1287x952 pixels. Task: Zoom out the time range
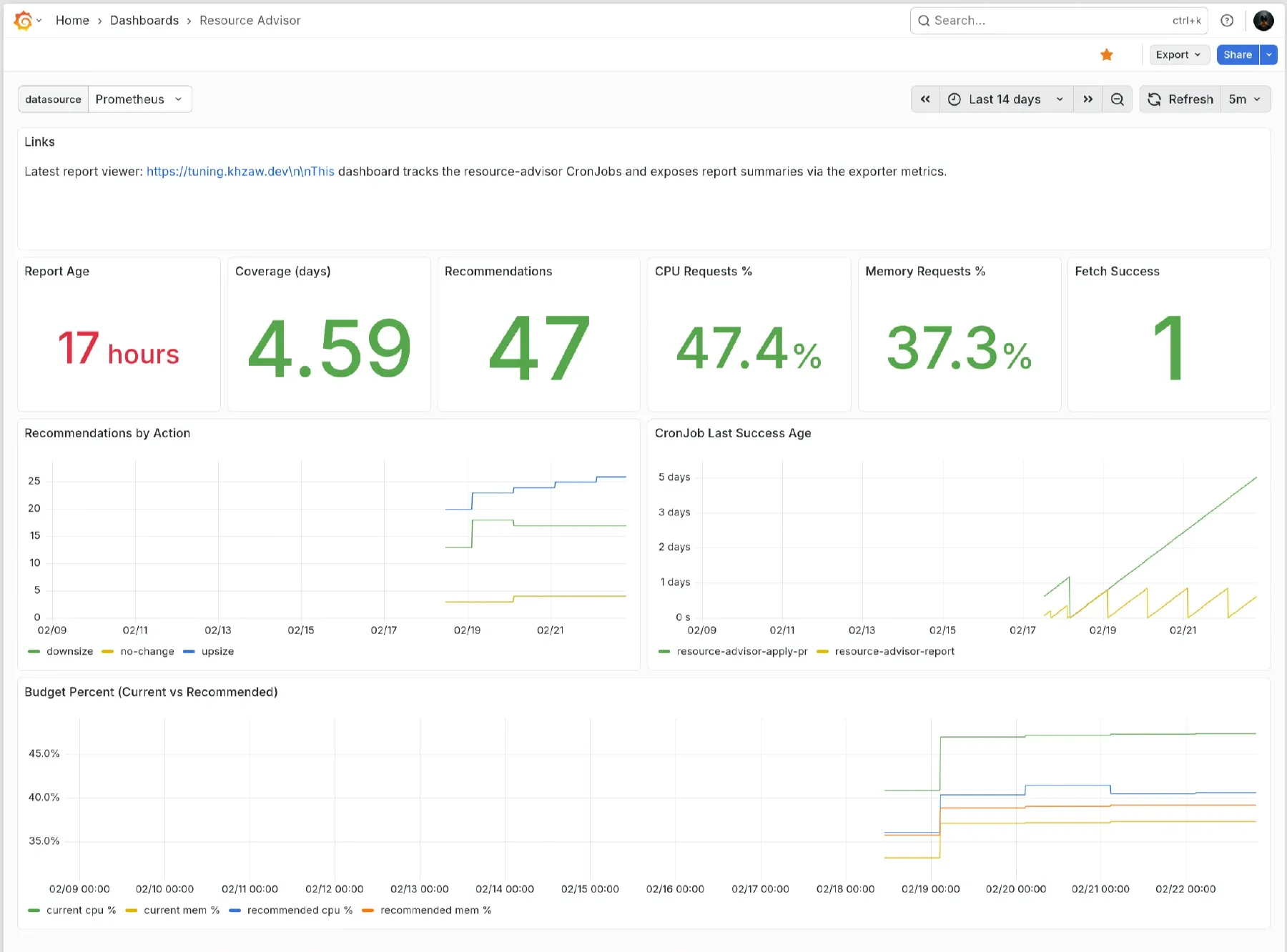(1117, 99)
